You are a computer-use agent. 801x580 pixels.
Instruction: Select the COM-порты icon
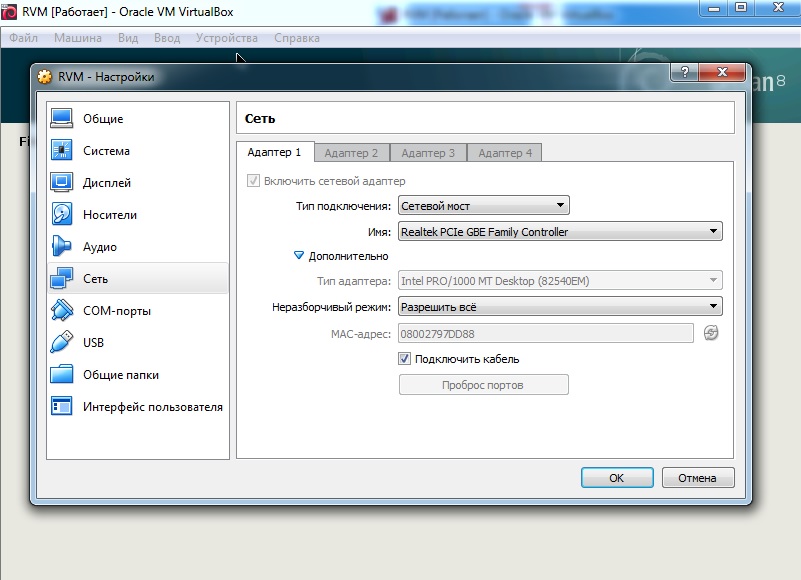click(62, 311)
